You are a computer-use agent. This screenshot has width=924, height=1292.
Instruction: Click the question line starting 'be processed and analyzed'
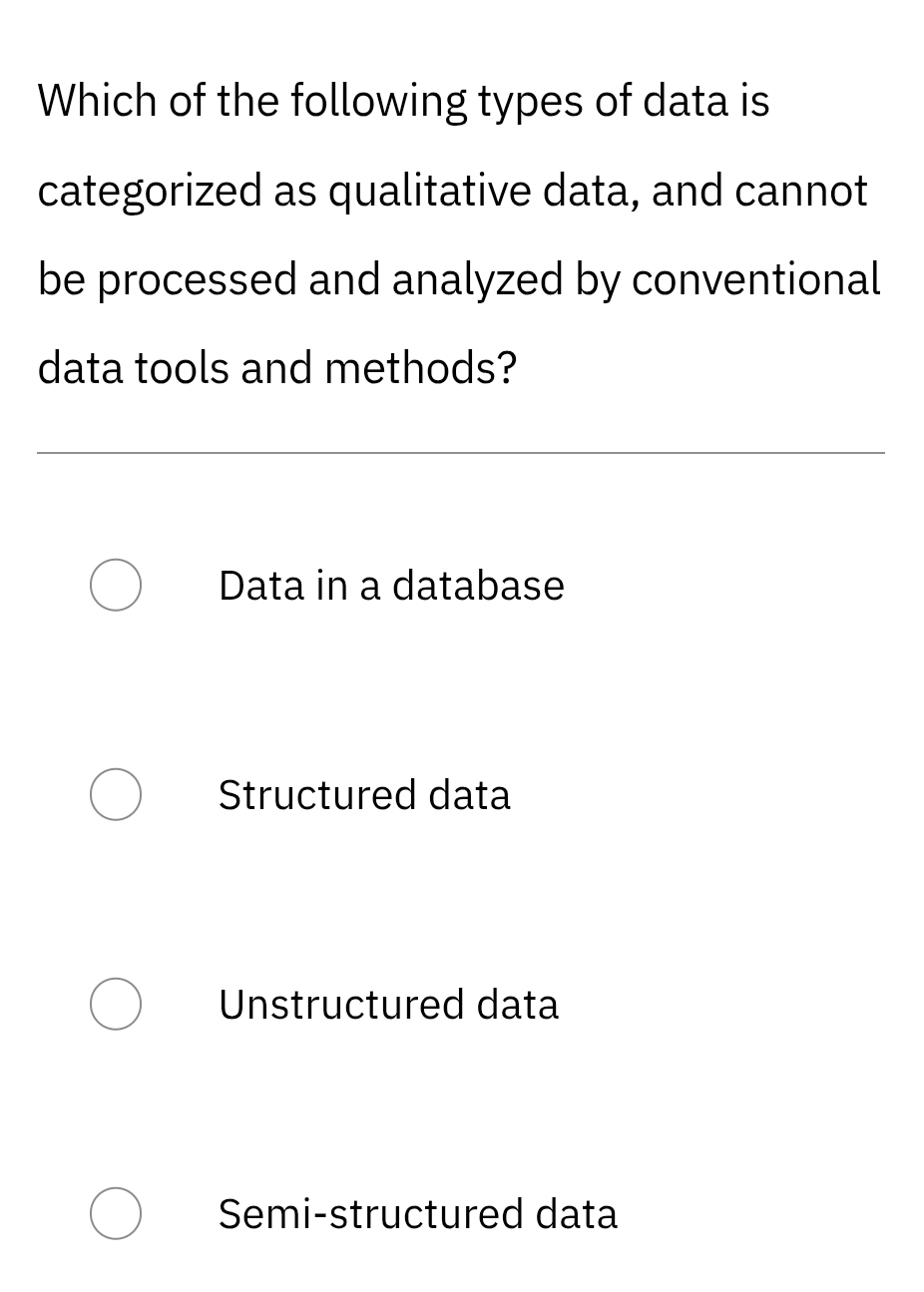tap(459, 279)
